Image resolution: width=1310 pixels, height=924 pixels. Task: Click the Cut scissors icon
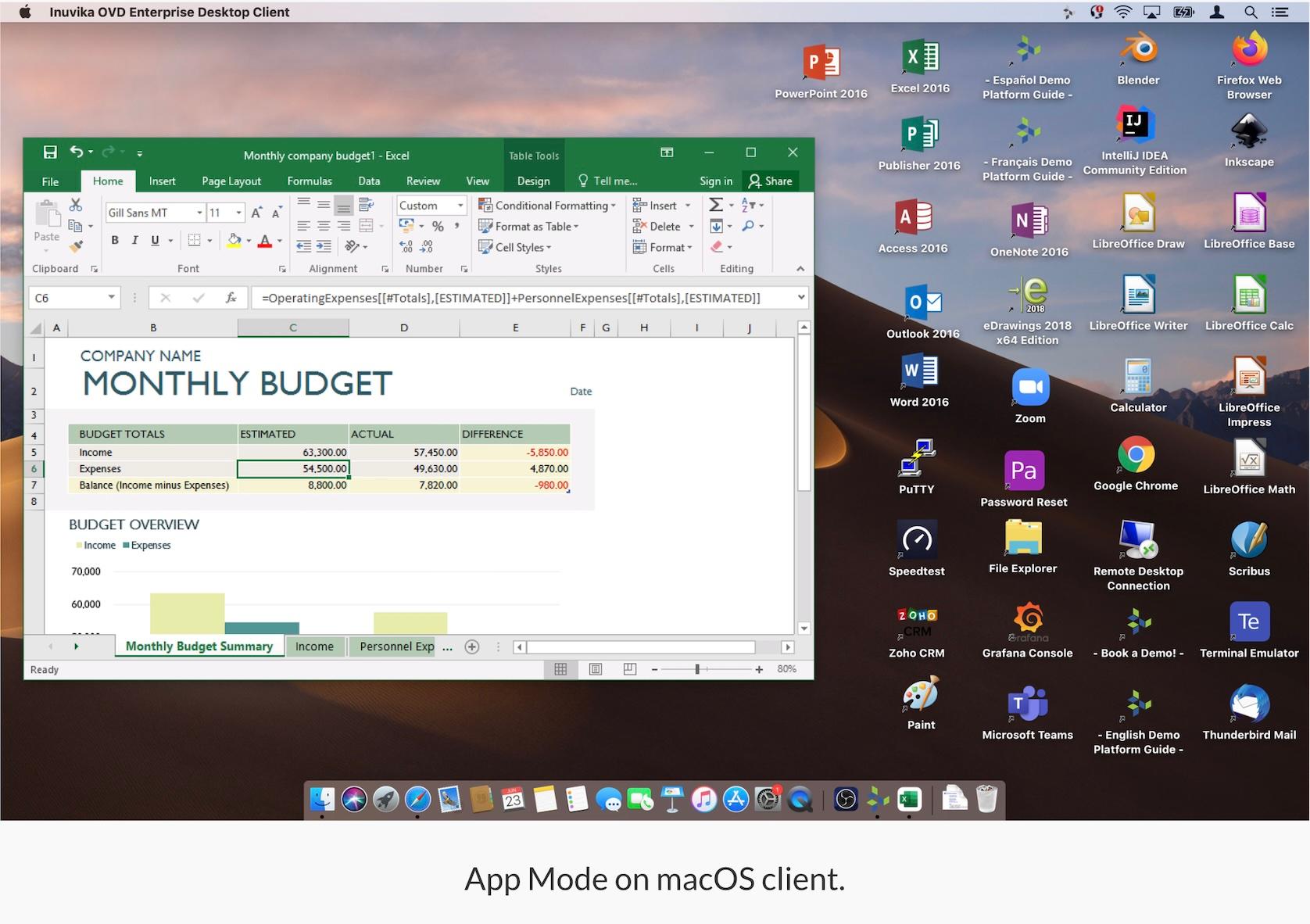coord(76,205)
